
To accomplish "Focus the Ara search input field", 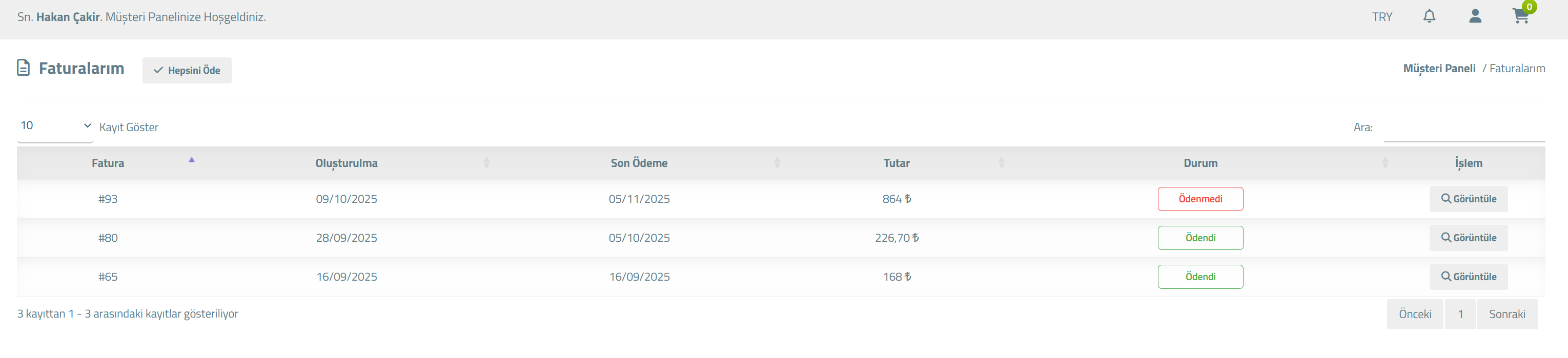I will pyautogui.click(x=1464, y=127).
